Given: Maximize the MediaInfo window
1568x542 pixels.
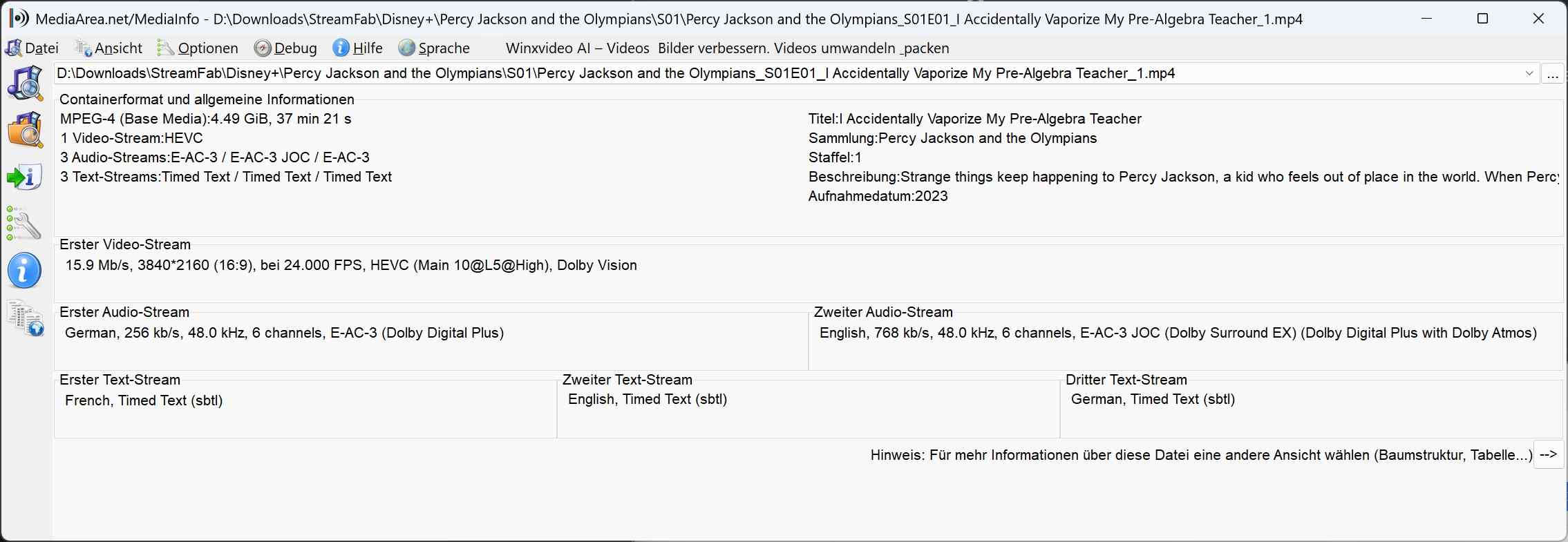Looking at the screenshot, I should [x=1482, y=19].
